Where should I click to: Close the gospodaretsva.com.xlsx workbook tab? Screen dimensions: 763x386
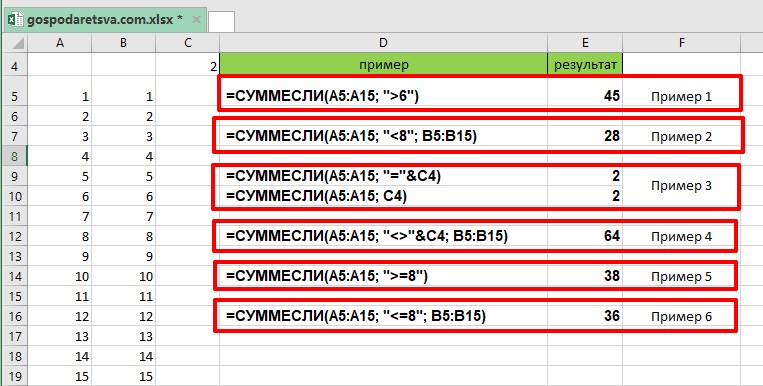pos(196,20)
